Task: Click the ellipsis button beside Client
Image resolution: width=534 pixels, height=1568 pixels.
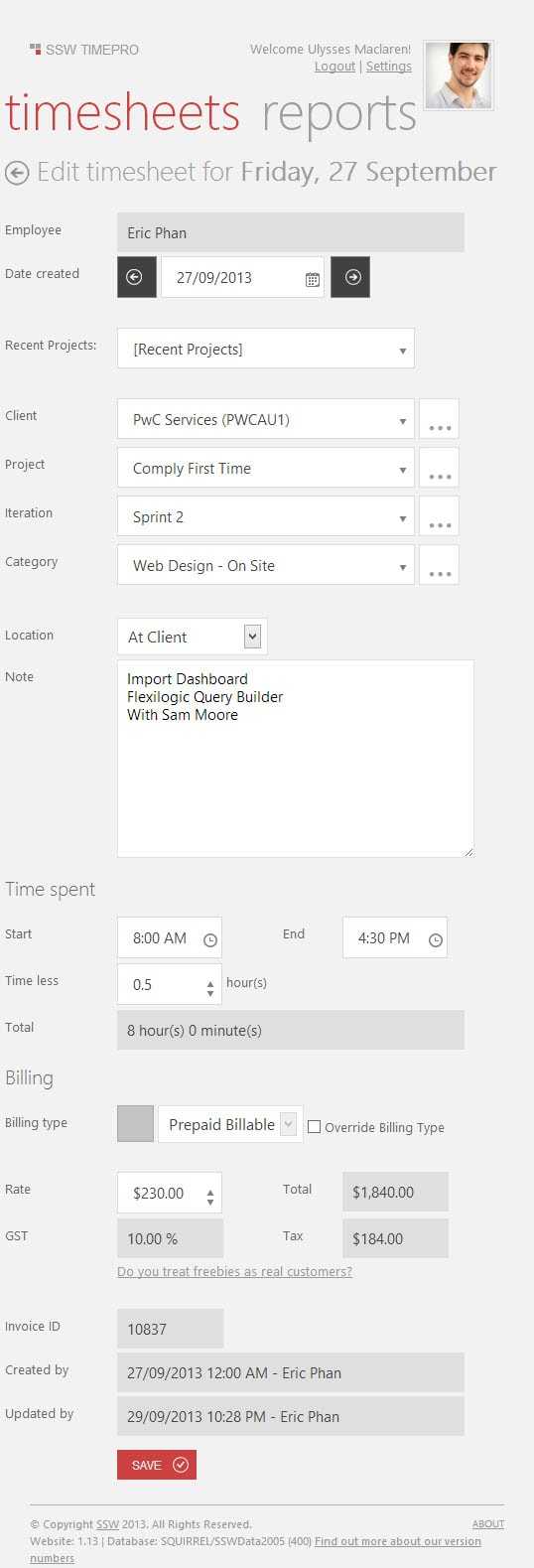Action: click(439, 419)
